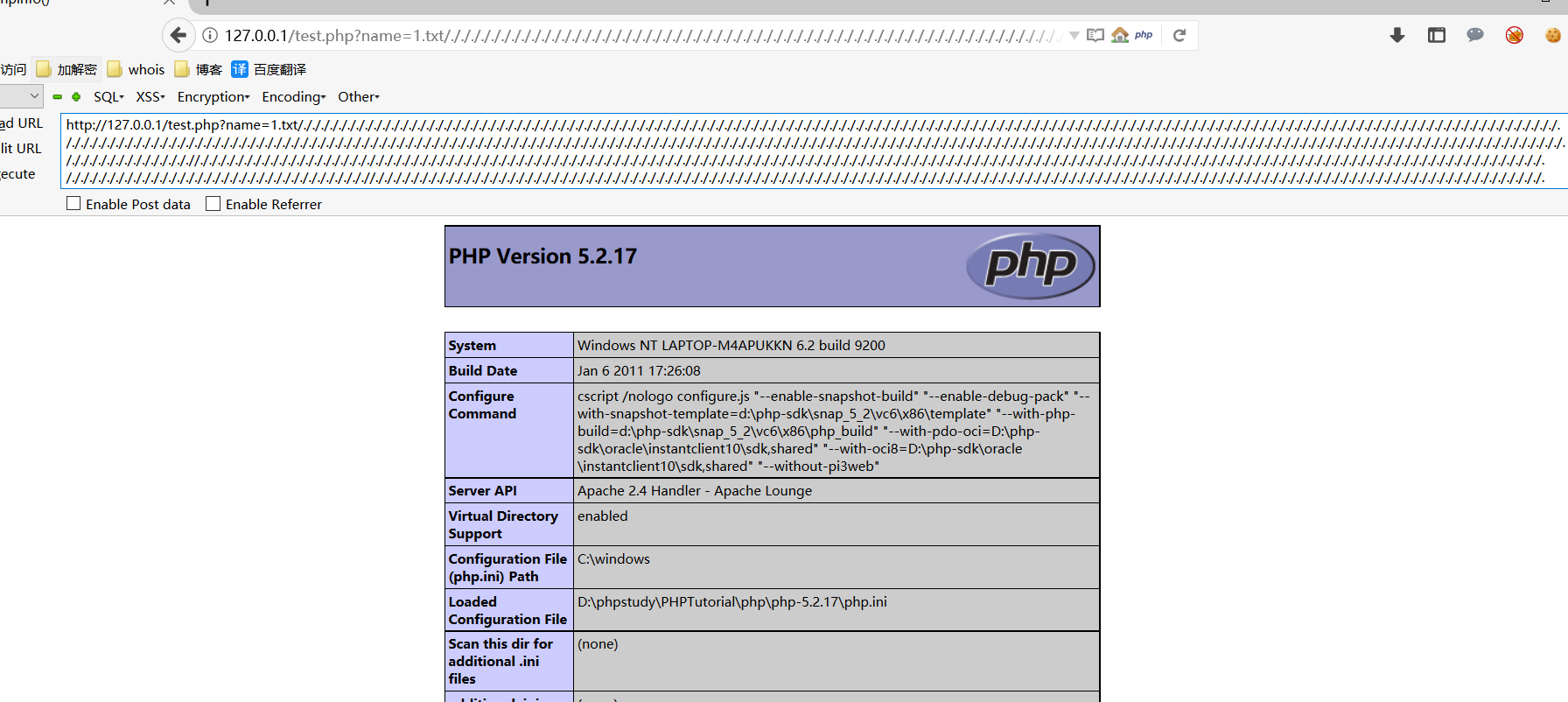
Task: Open the red crossed-out blocker extension icon
Action: point(1515,35)
